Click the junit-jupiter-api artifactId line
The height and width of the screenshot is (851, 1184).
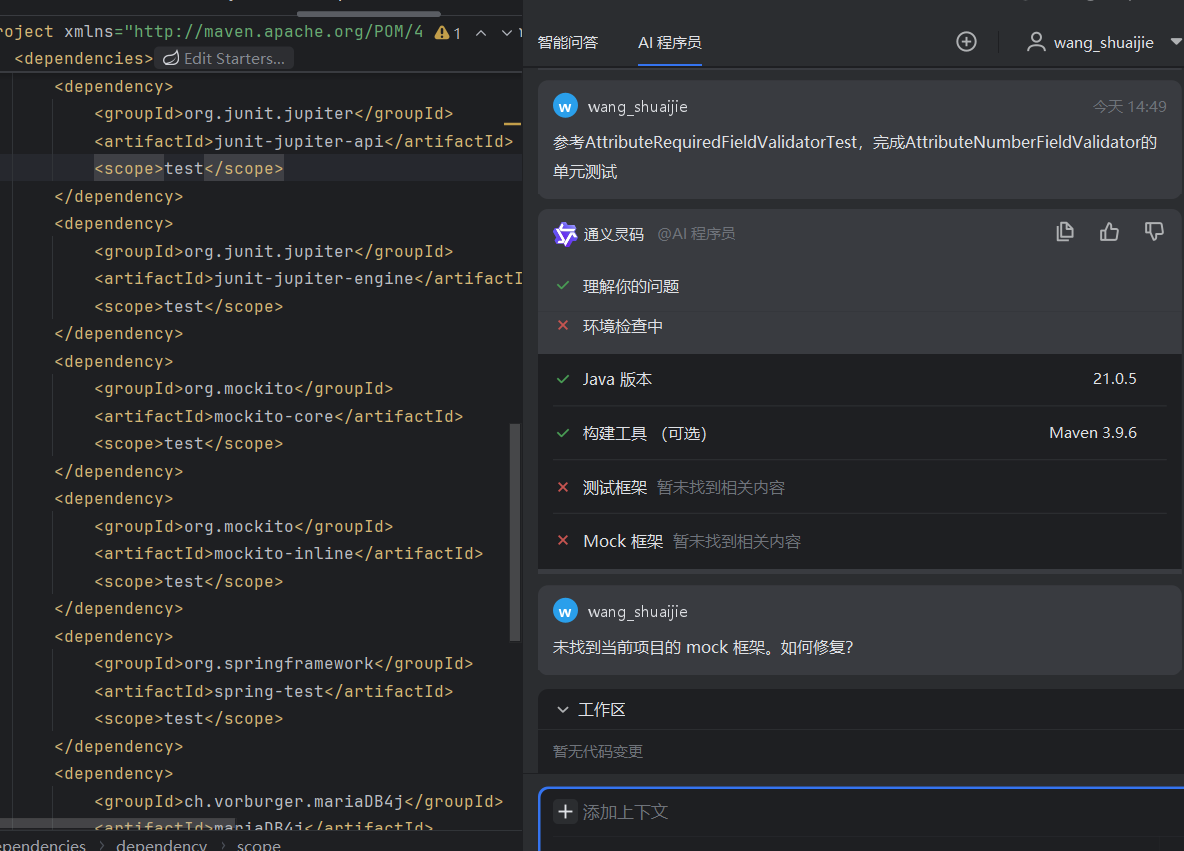tap(304, 141)
